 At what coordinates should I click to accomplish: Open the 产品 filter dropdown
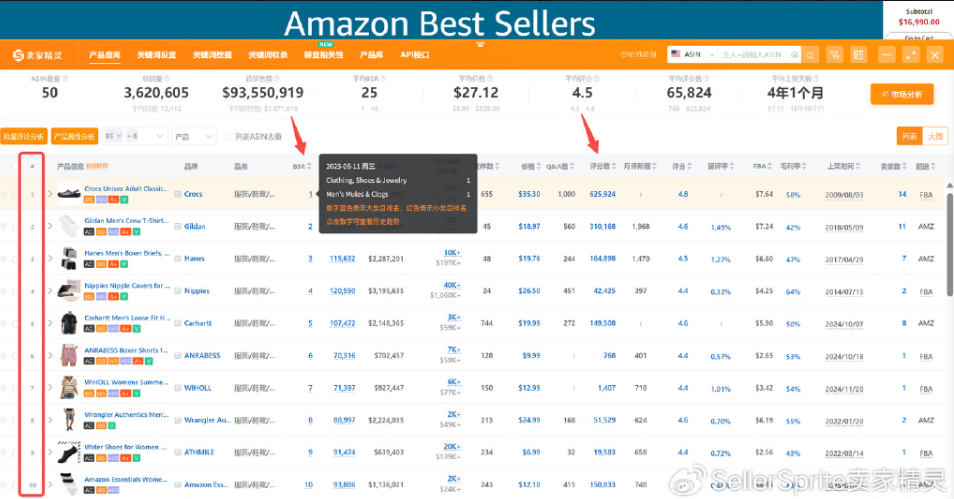tap(194, 136)
